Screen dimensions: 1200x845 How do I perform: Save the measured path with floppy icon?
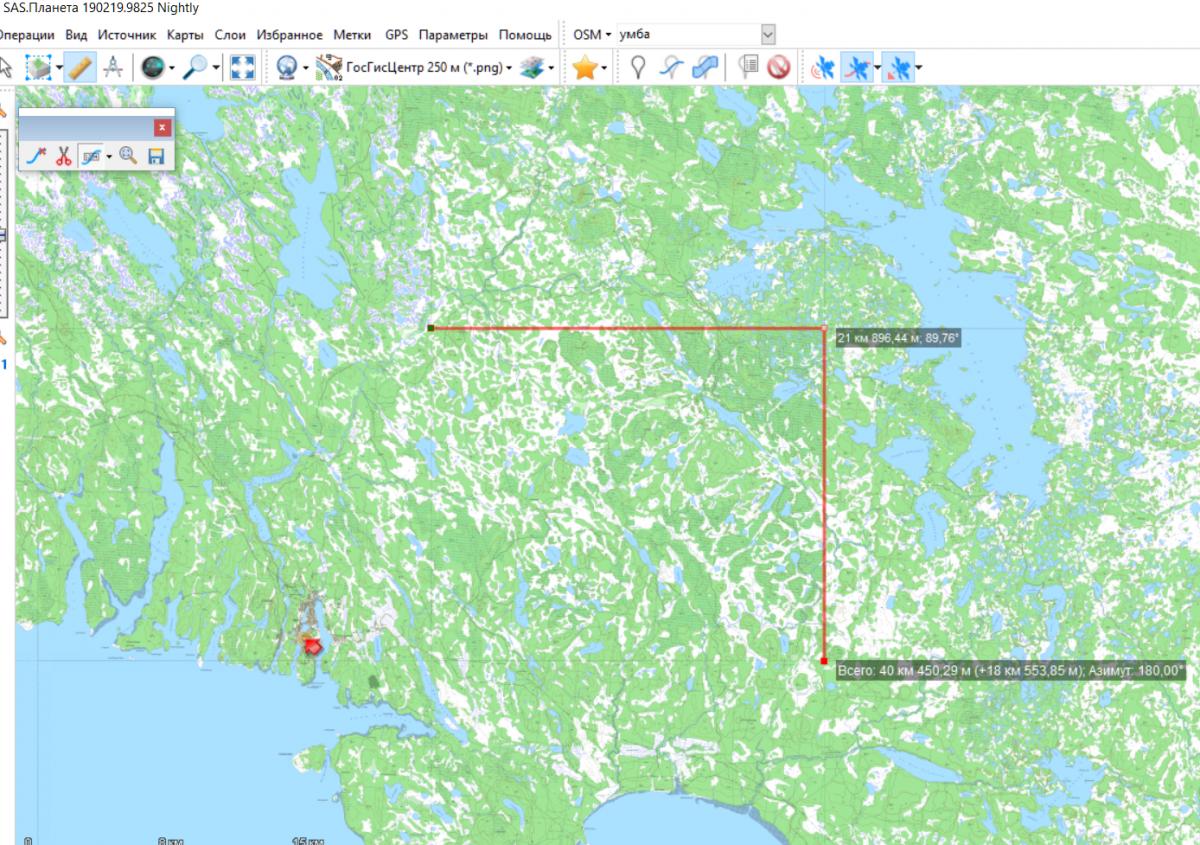(155, 155)
